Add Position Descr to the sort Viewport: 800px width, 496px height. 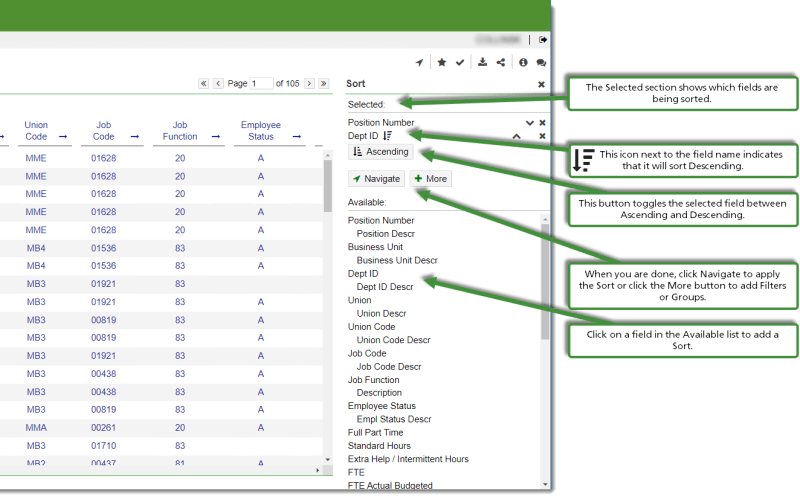click(386, 234)
